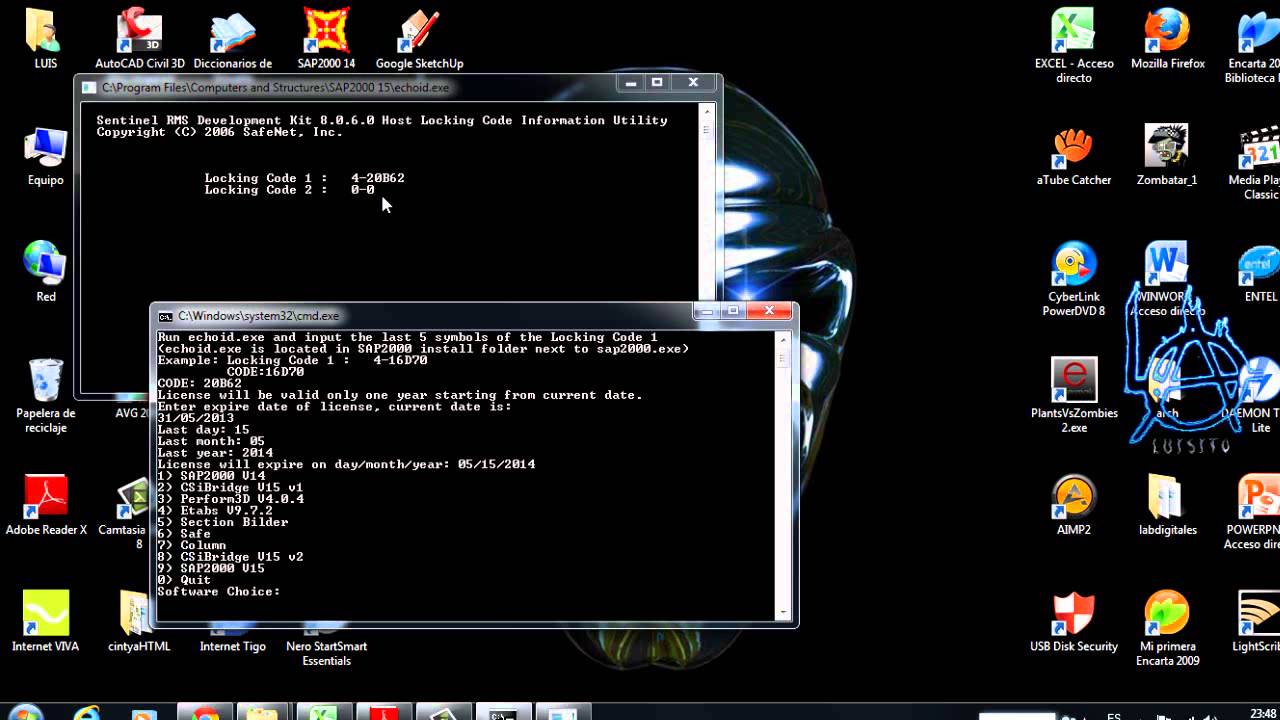Click the '4) Etabs V9.7.2' line
Image resolution: width=1280 pixels, height=720 pixels.
point(215,510)
